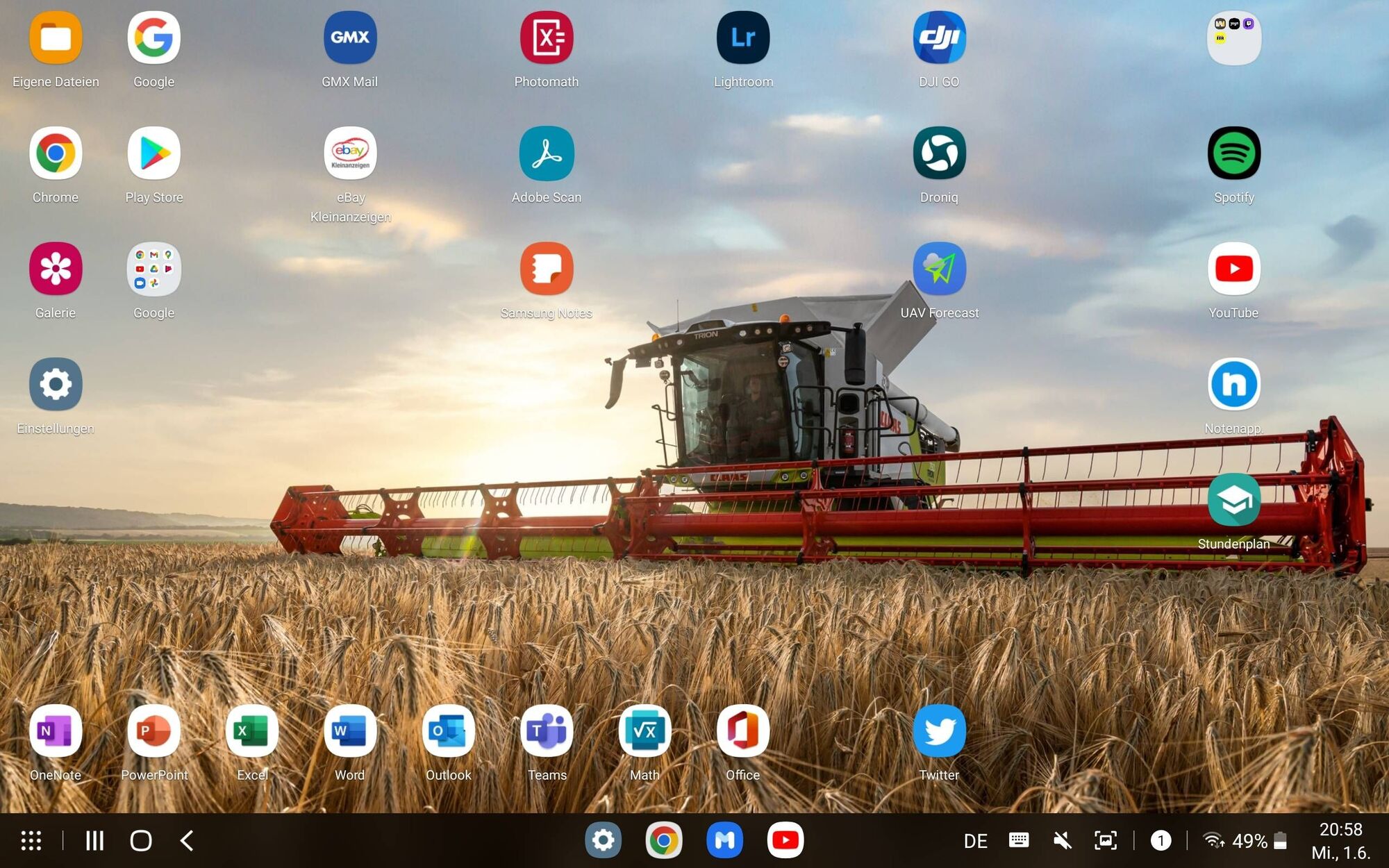Open YouTube from the taskbar

pos(785,841)
